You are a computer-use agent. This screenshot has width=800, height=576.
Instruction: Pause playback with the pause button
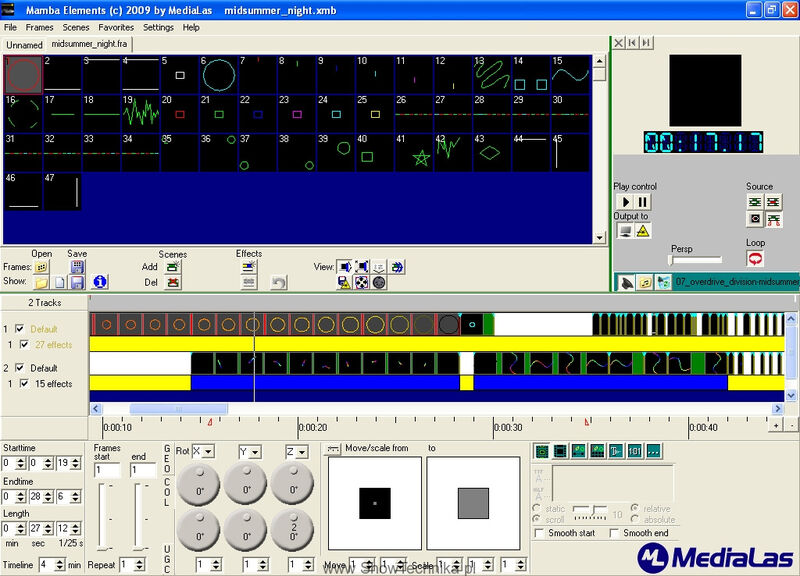643,202
